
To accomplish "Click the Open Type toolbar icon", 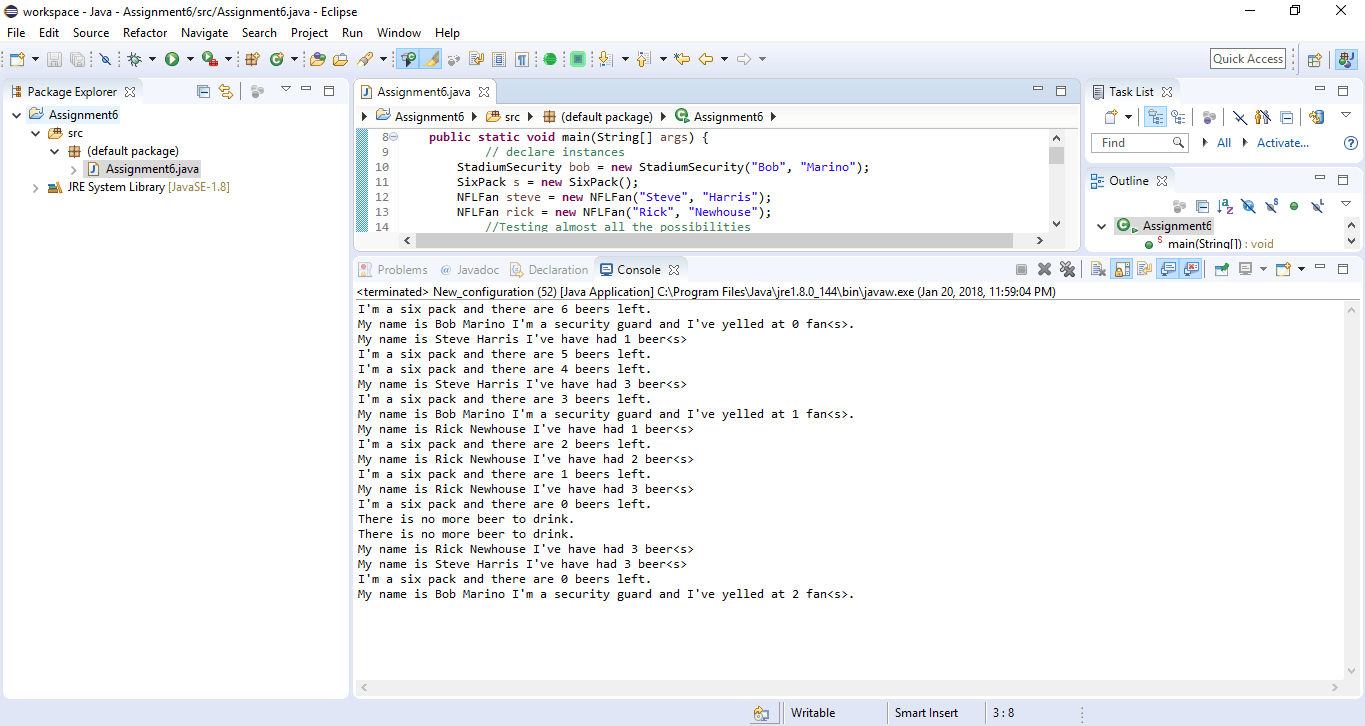I will [x=318, y=60].
